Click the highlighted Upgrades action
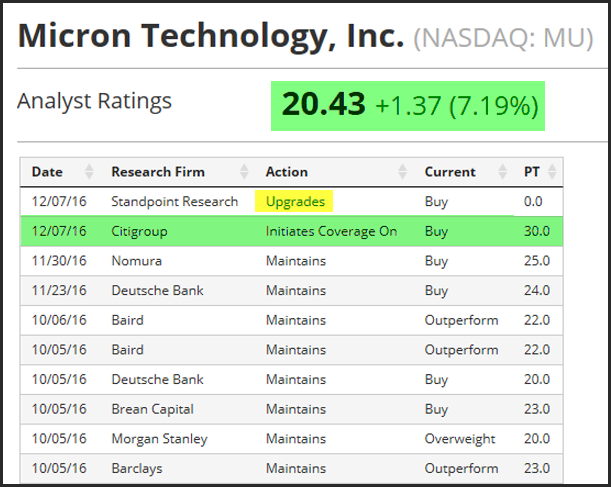Image resolution: width=611 pixels, height=487 pixels. tap(295, 201)
